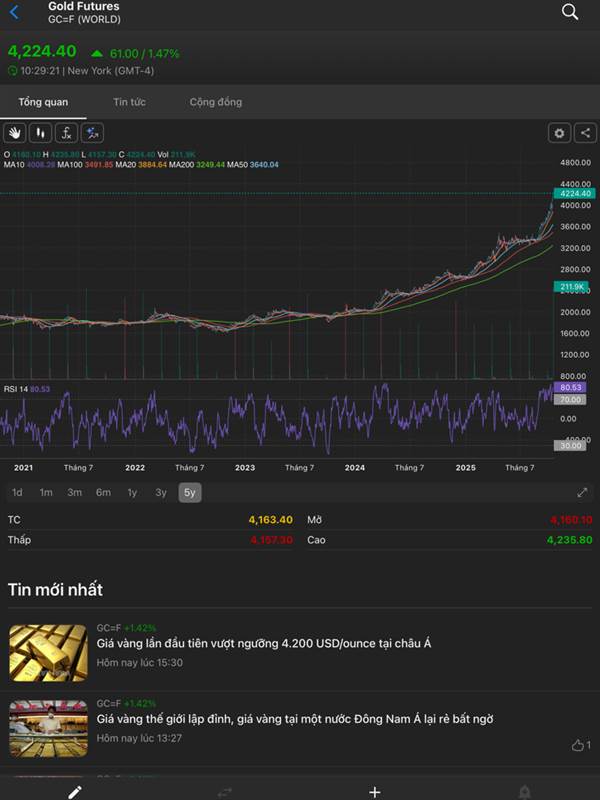Image resolution: width=600 pixels, height=800 pixels.
Task: Expand chart to fullscreen
Action: (583, 492)
